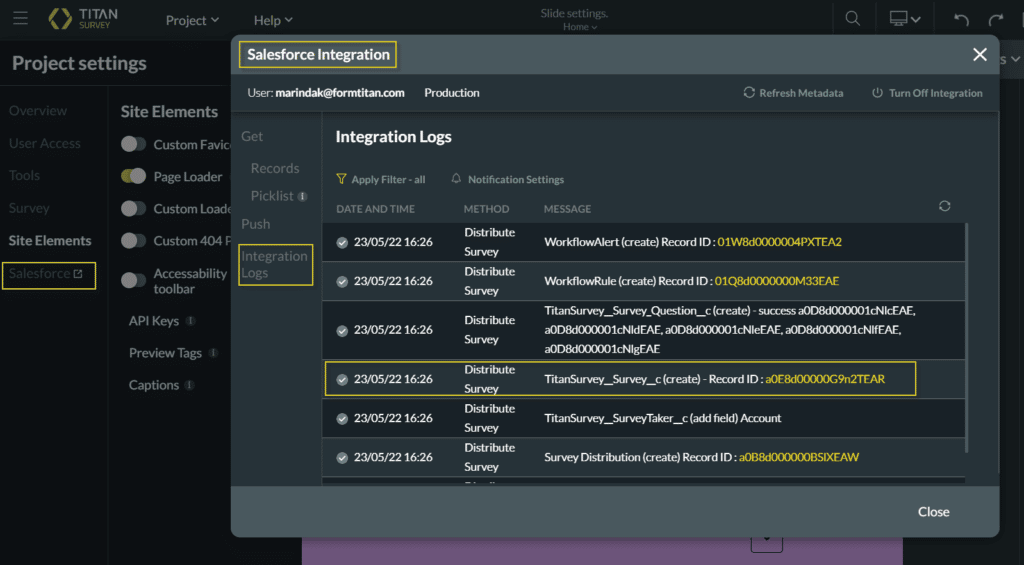The width and height of the screenshot is (1024, 565).
Task: Close the Salesforce Integration dialog
Action: [979, 55]
